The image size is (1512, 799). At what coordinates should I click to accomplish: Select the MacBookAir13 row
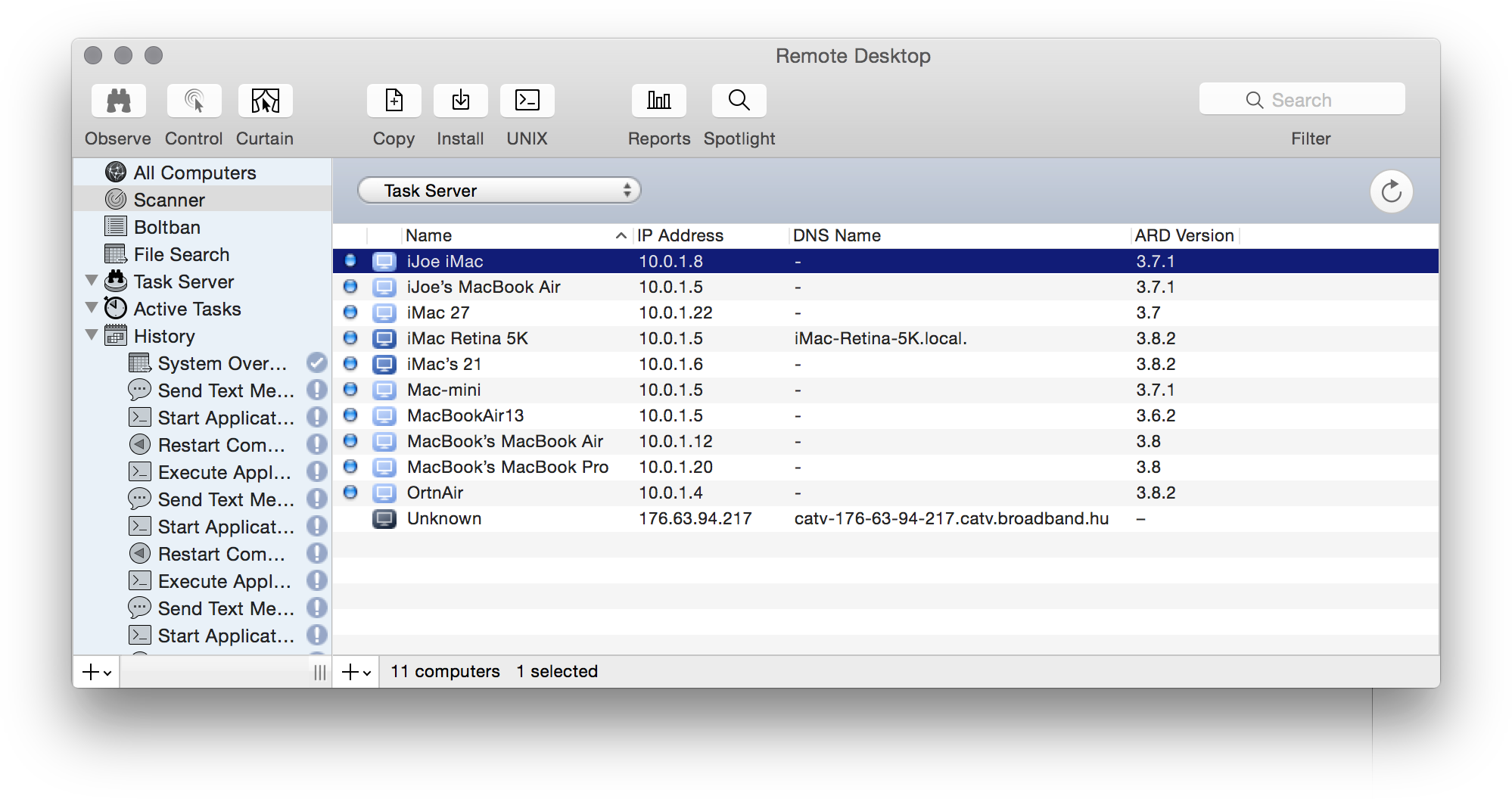coord(885,415)
